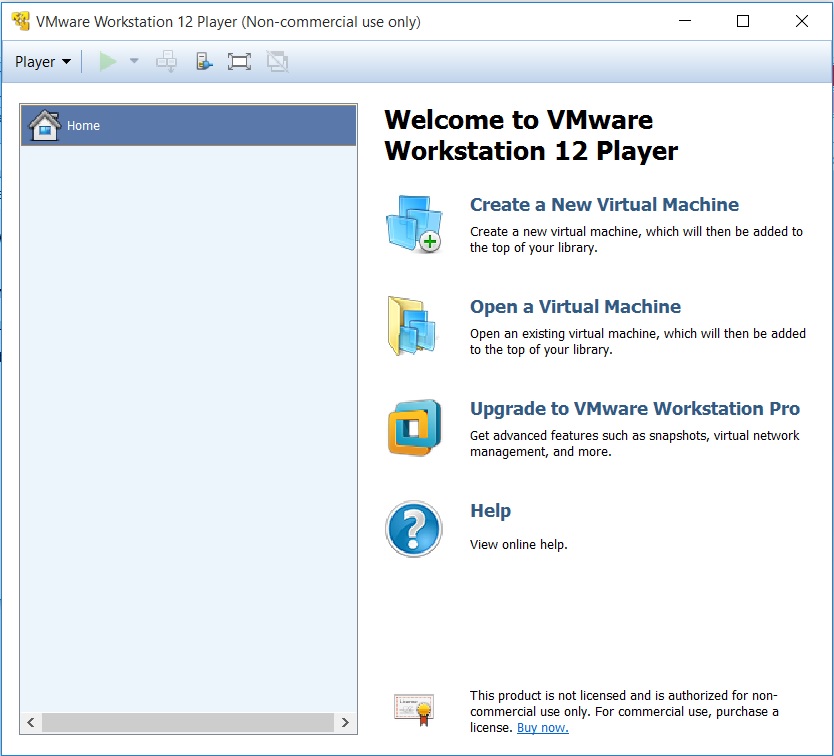
Task: Click Create a New Virtual Machine link
Action: click(x=604, y=204)
